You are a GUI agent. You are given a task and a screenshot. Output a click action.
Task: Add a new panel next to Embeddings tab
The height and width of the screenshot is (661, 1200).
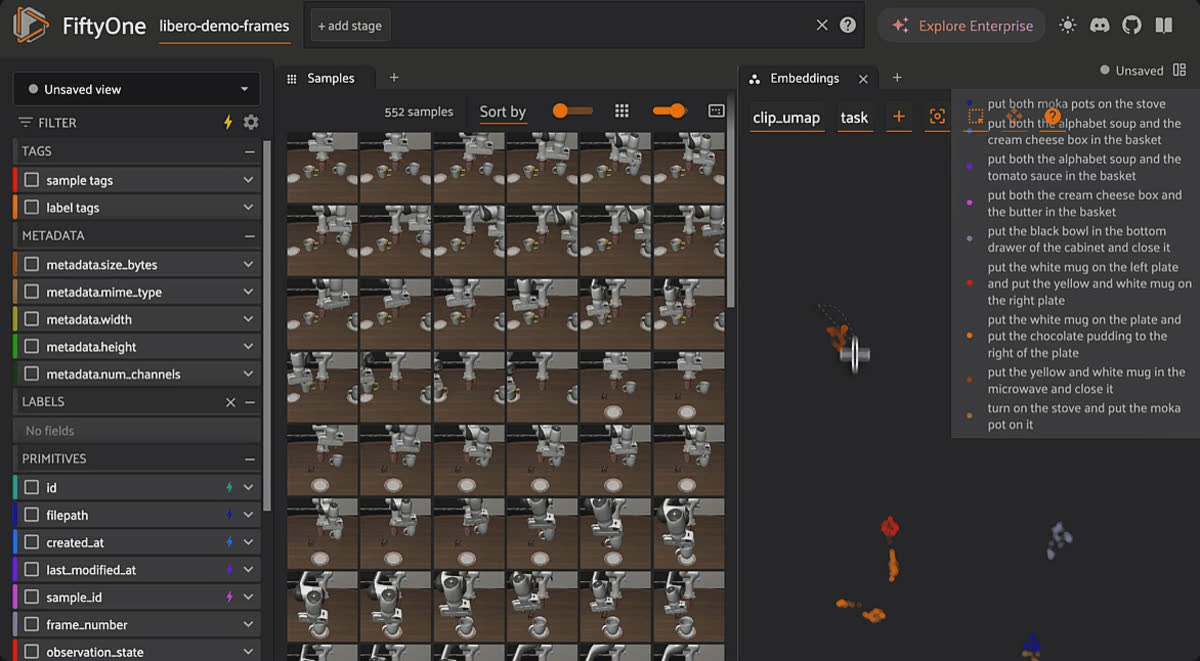coord(897,78)
